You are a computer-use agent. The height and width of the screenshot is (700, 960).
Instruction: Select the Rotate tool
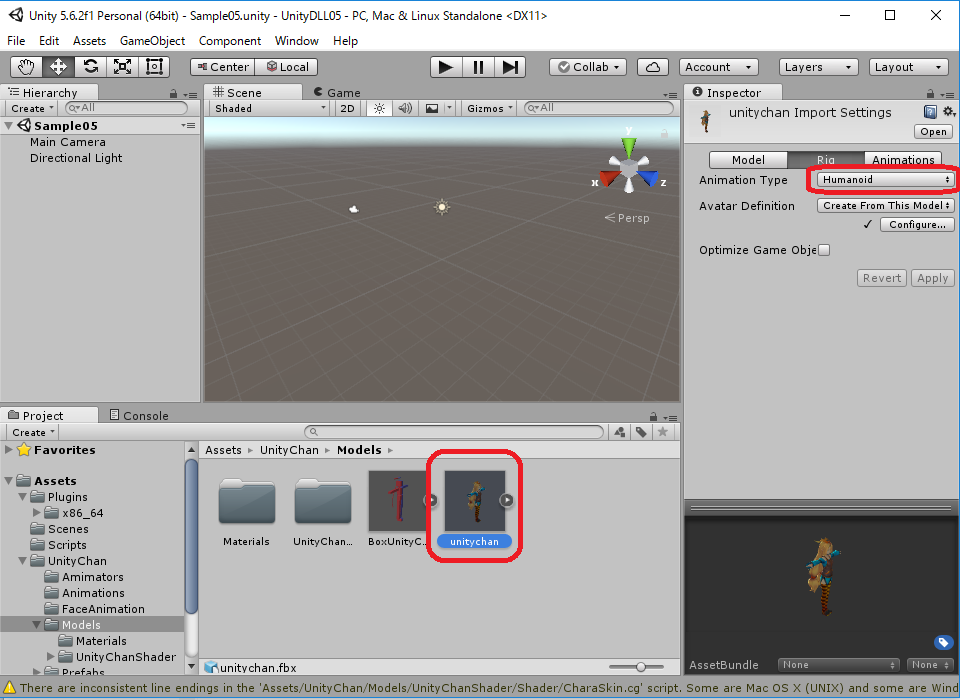(x=90, y=67)
